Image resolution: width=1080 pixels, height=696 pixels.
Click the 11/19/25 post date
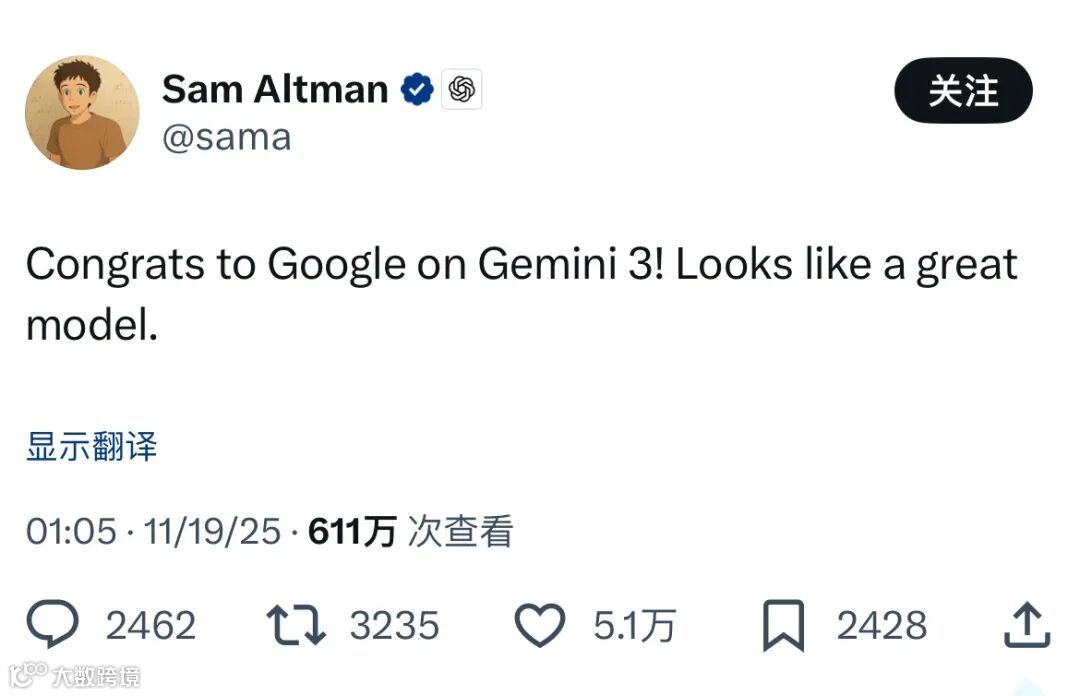pos(212,531)
